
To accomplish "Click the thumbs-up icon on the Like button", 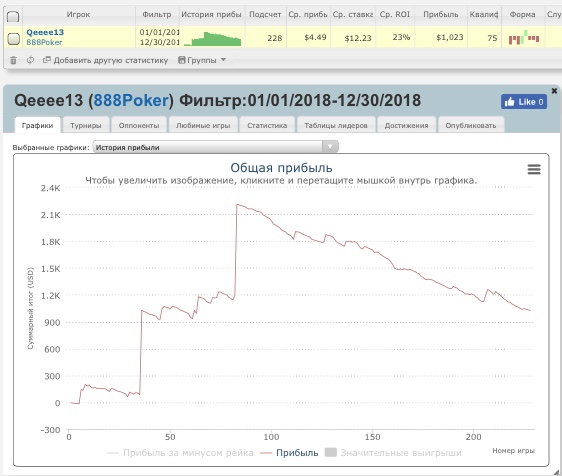I will (509, 102).
